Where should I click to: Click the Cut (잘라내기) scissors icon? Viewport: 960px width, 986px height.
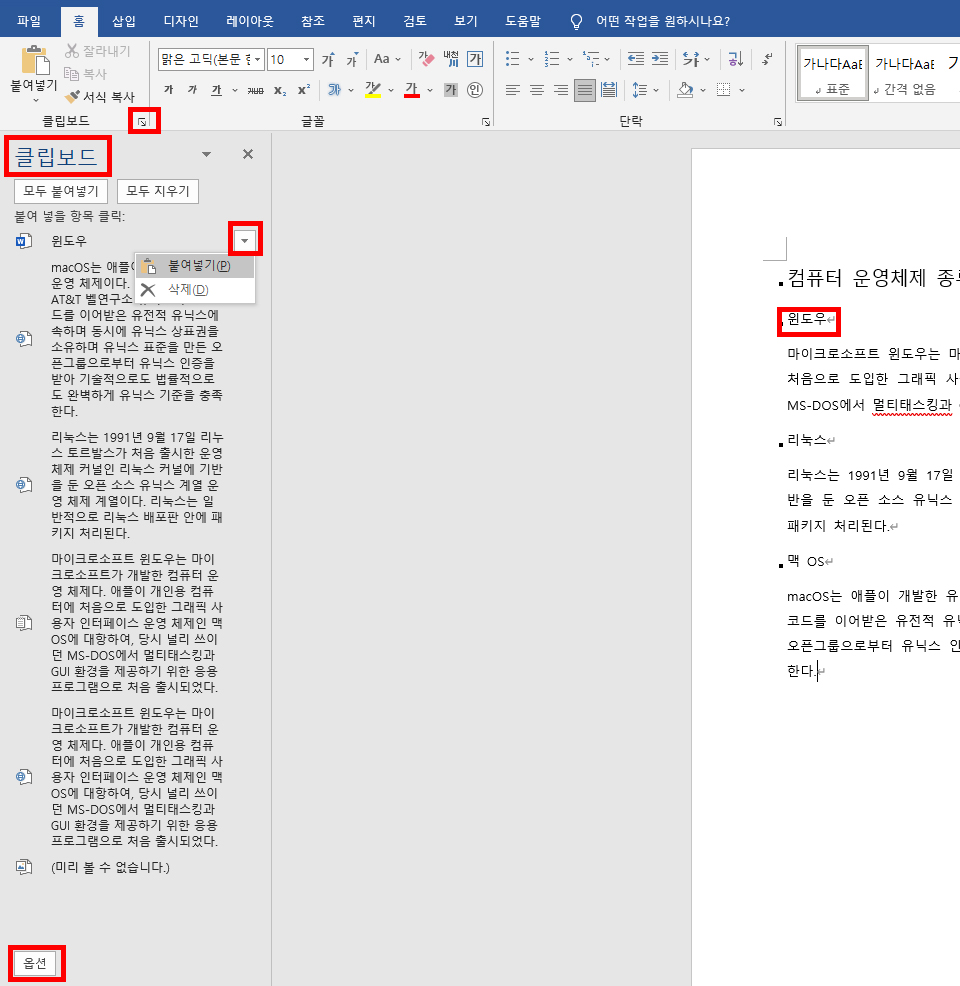(x=72, y=51)
